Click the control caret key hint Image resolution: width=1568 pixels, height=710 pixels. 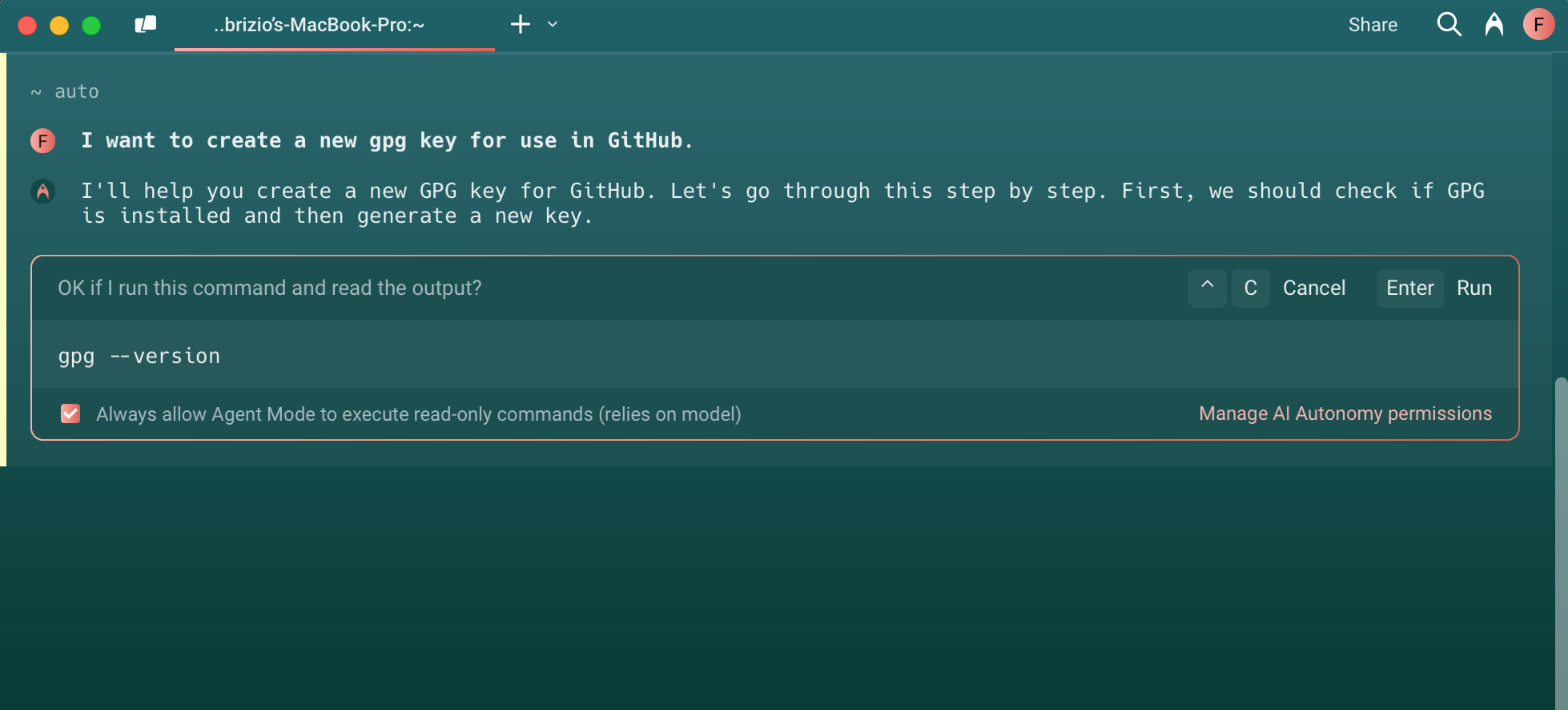[x=1208, y=288]
